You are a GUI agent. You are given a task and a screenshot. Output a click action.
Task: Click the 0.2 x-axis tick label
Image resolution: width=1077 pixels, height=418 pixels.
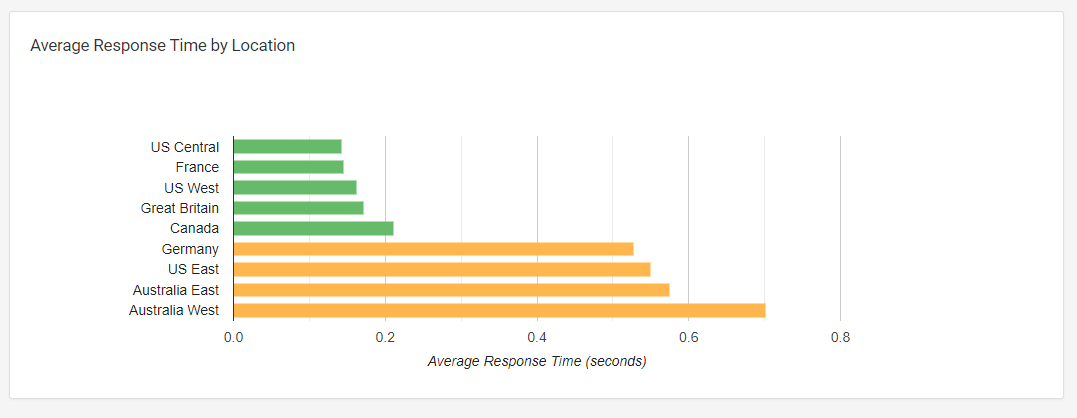pos(385,337)
